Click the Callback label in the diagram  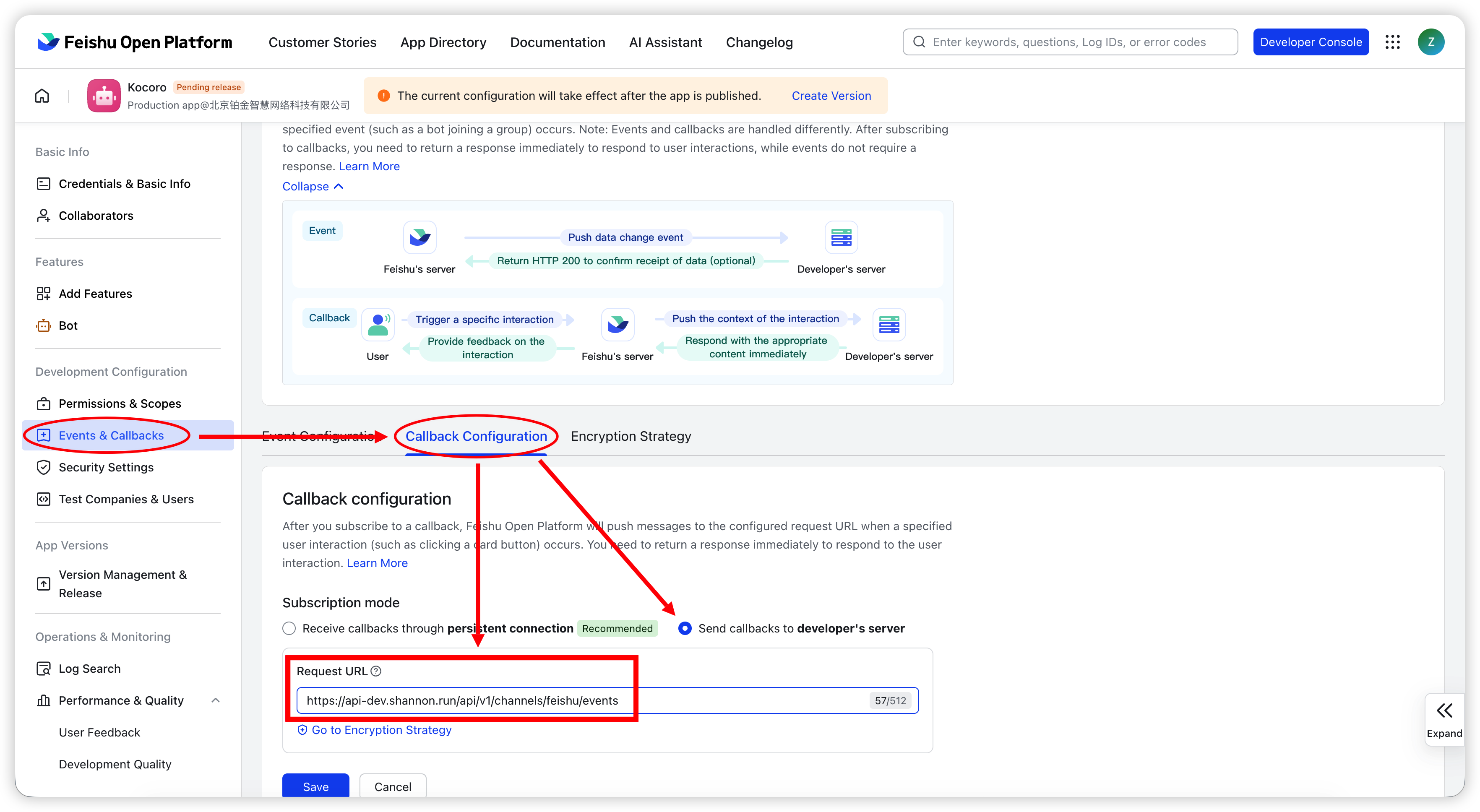pyautogui.click(x=329, y=318)
